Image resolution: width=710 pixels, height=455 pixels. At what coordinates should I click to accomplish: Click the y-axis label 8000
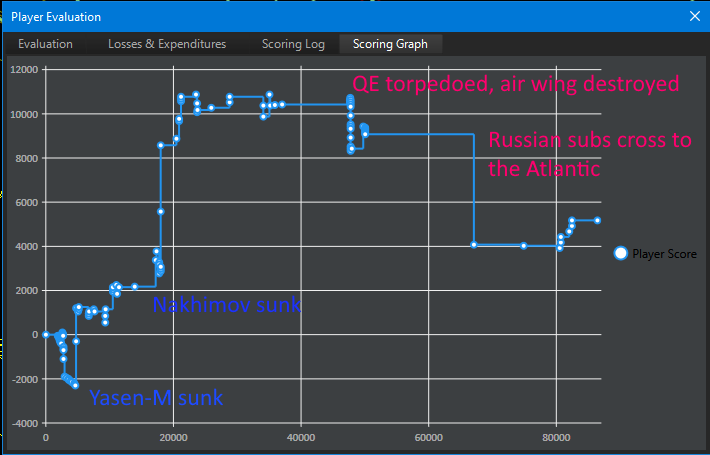click(26, 158)
